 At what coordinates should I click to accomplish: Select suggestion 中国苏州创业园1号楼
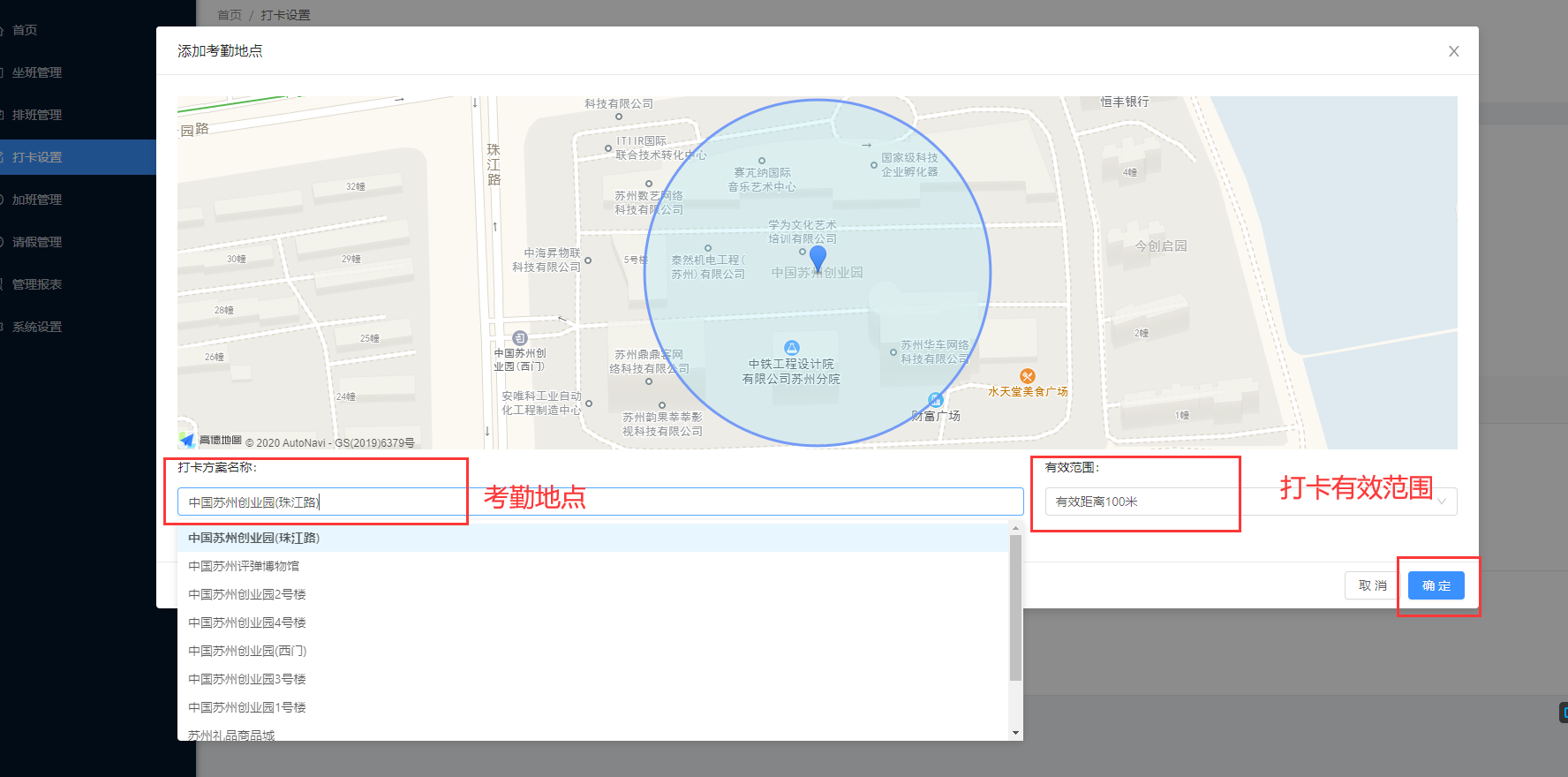click(592, 707)
